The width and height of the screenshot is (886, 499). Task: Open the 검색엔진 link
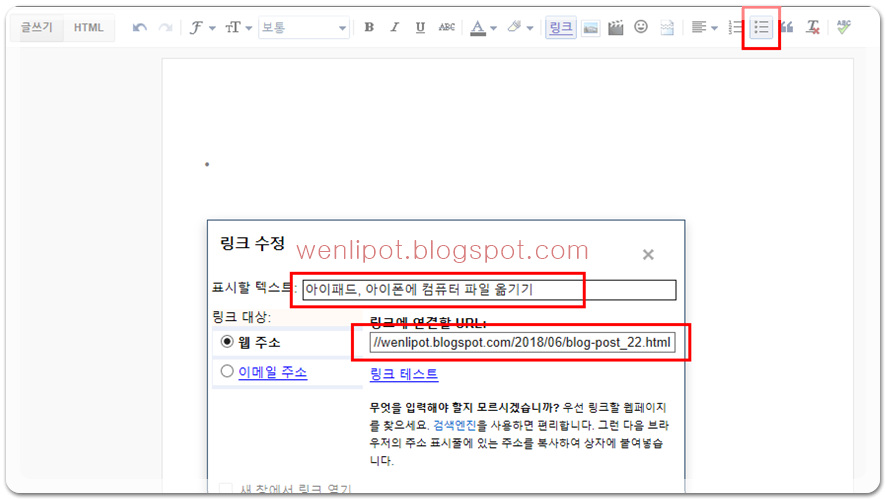coord(454,425)
